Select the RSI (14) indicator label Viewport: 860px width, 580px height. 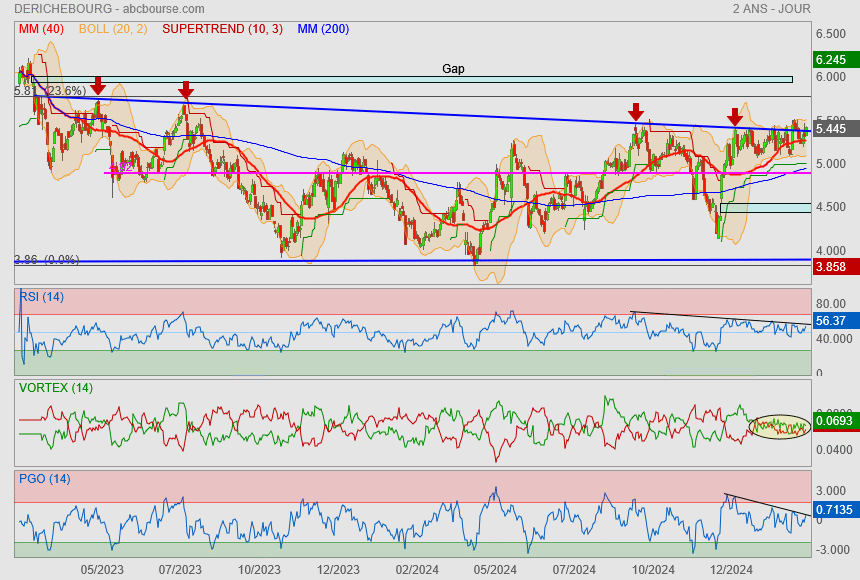pos(42,297)
